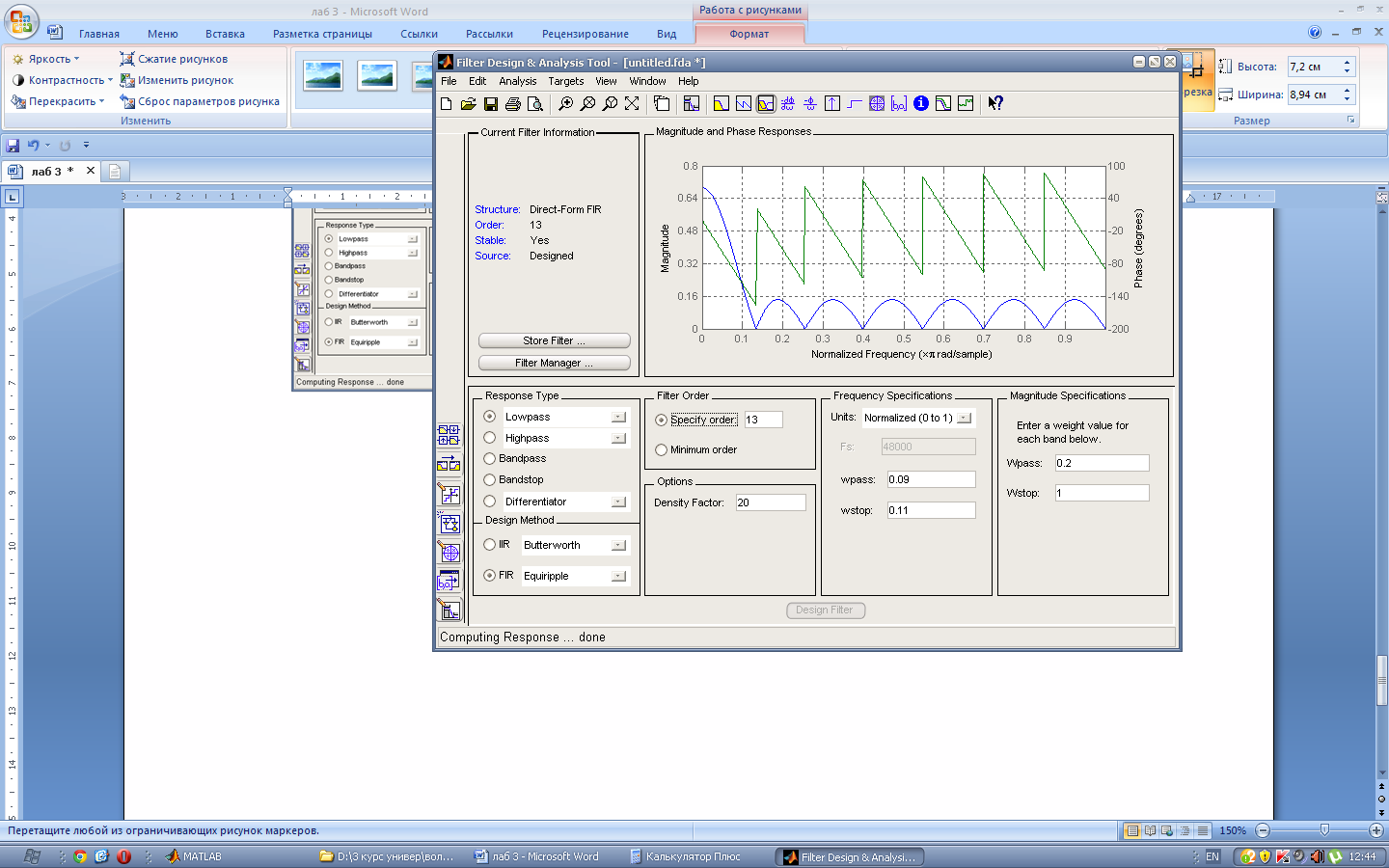This screenshot has height=868, width=1389.
Task: Switch to Word's Рецензирование ribbon tab
Action: (x=586, y=34)
